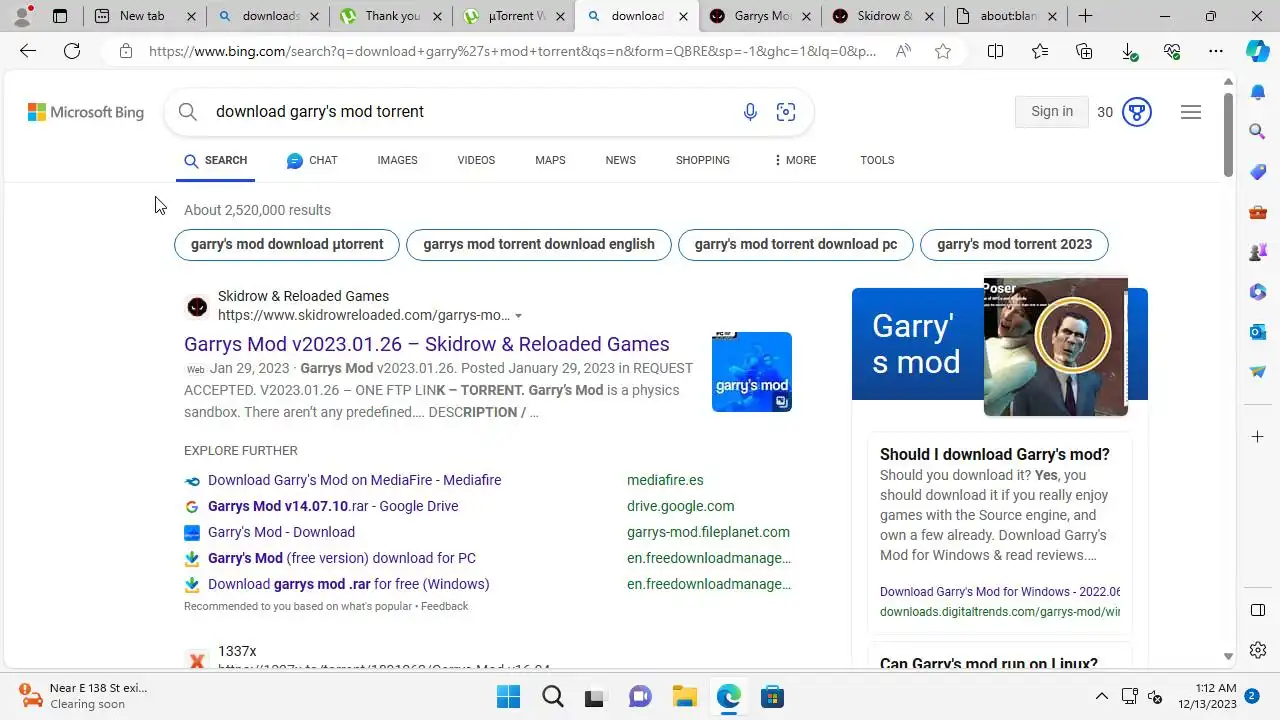Switch to VIDEOS search tab
The height and width of the screenshot is (720, 1280).
[476, 160]
